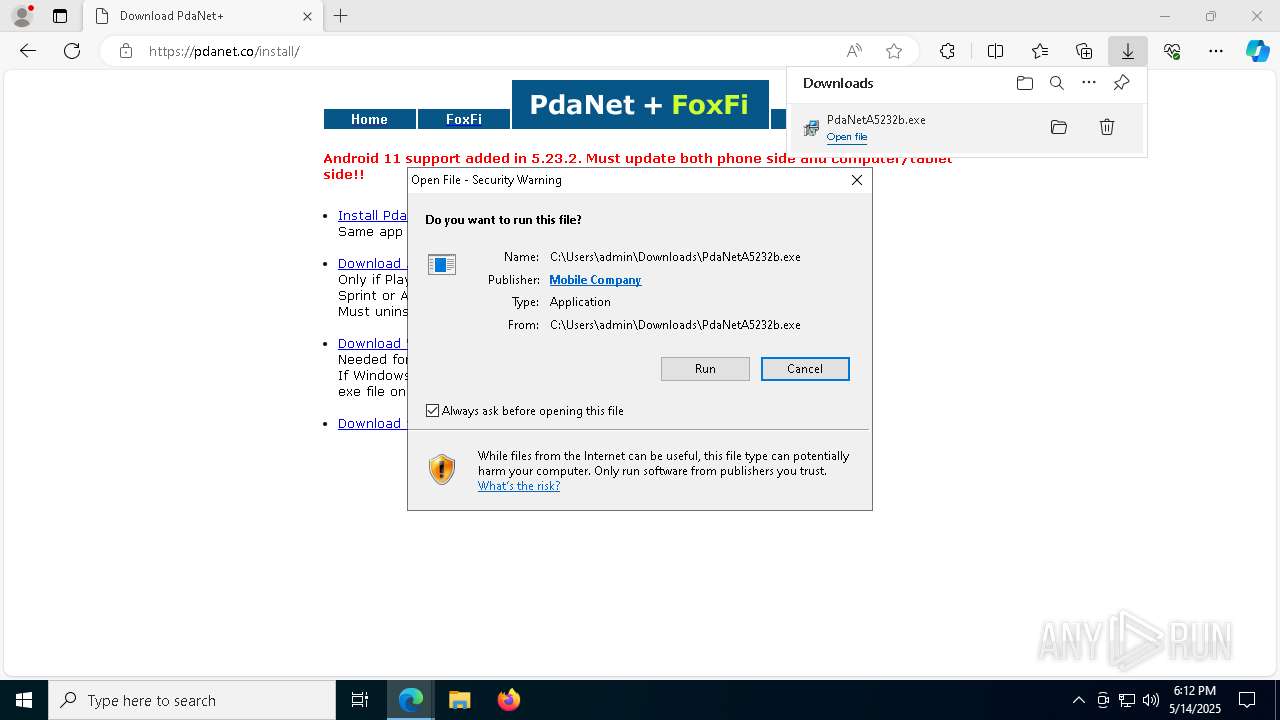The height and width of the screenshot is (720, 1280).
Task: Open Mobile Company publisher link
Action: pyautogui.click(x=595, y=280)
